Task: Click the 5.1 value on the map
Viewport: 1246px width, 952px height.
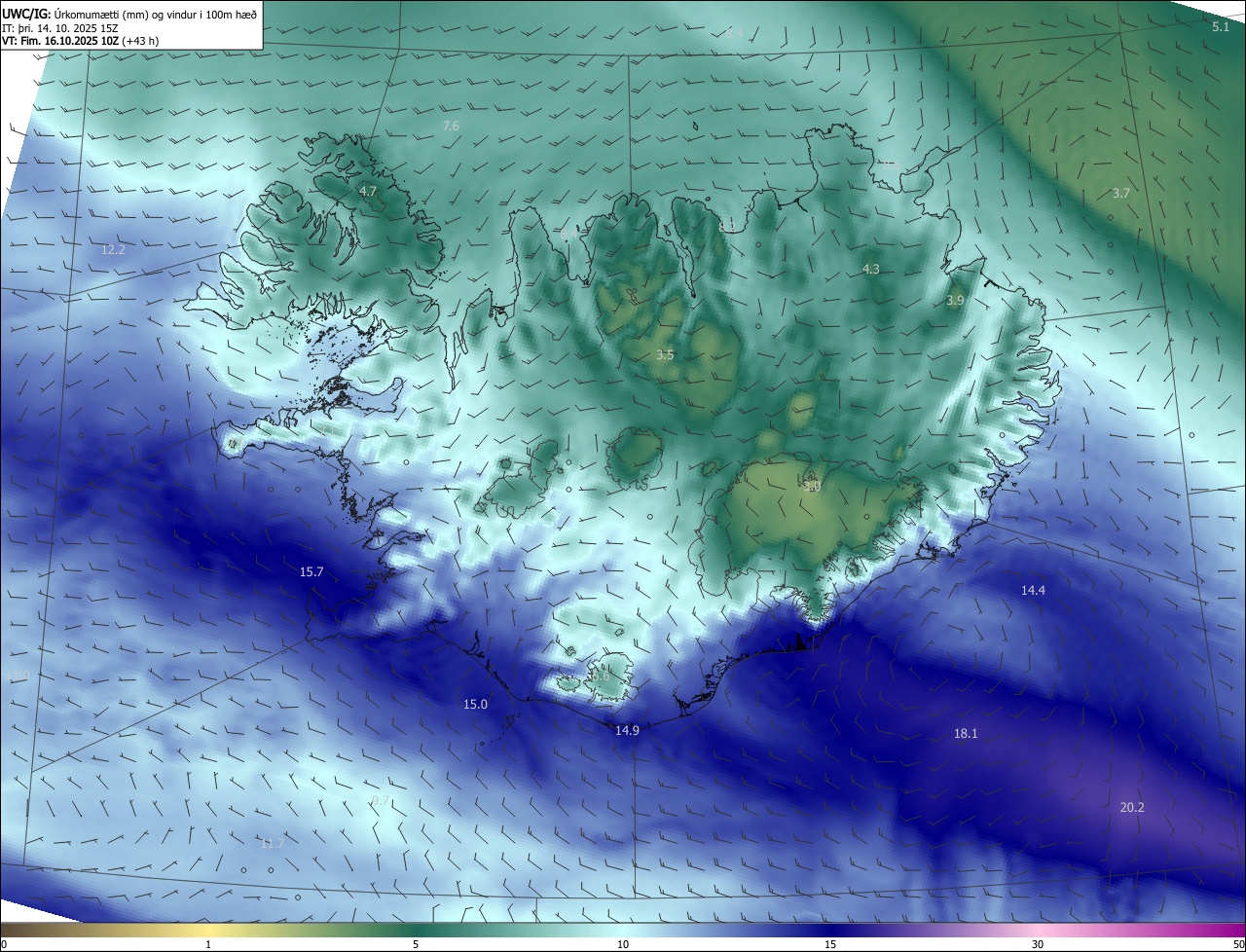Action: click(x=1221, y=26)
